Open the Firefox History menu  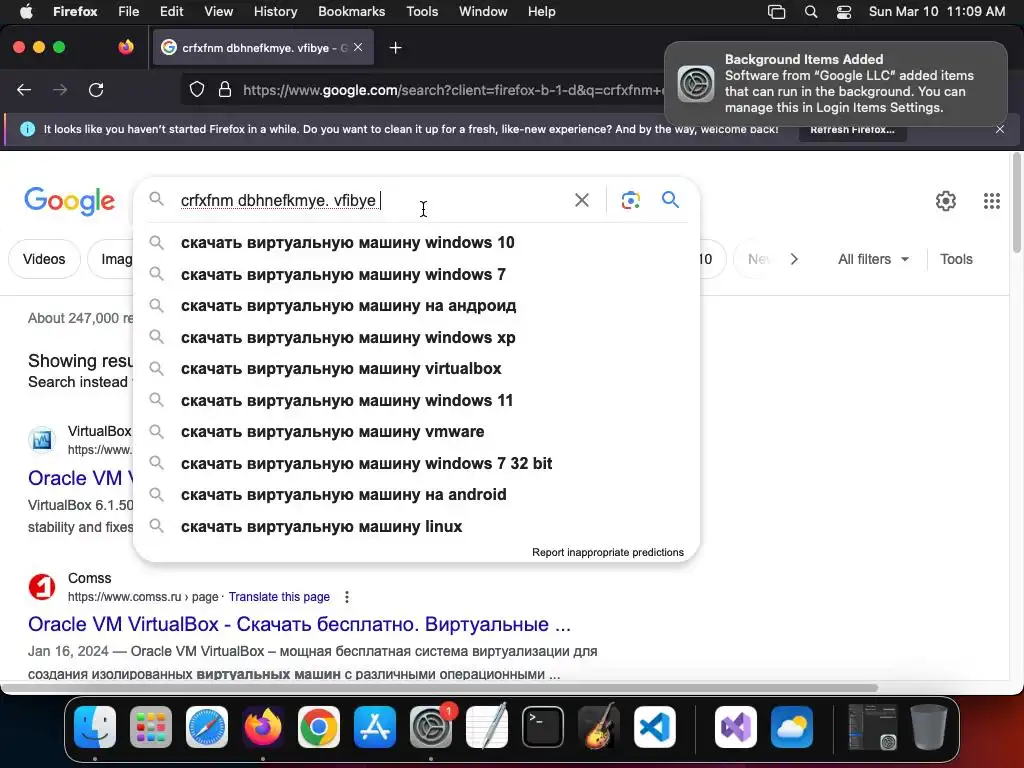[x=275, y=12]
